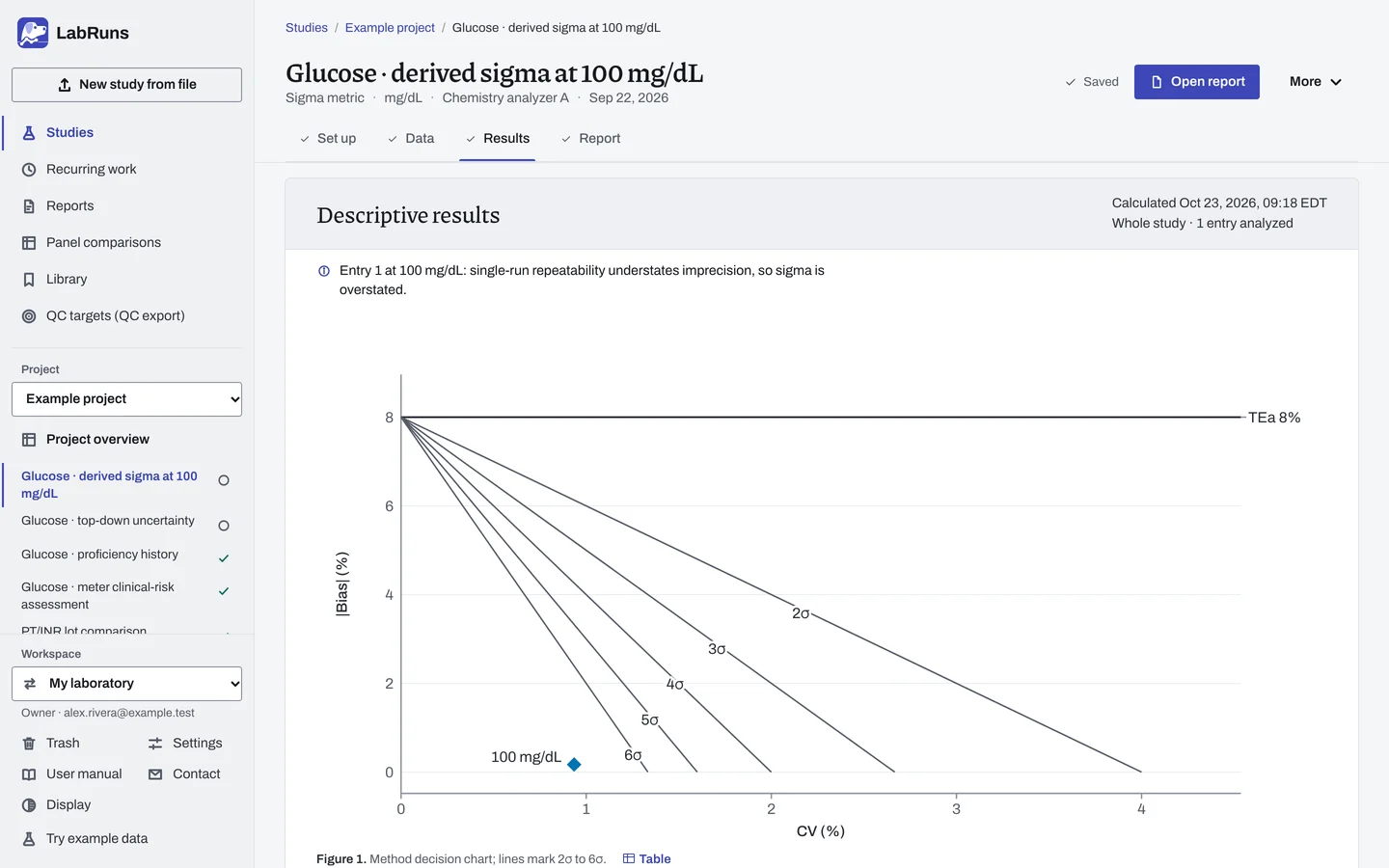Click the info icon beside Entry 1 note
The image size is (1389, 868).
324,271
